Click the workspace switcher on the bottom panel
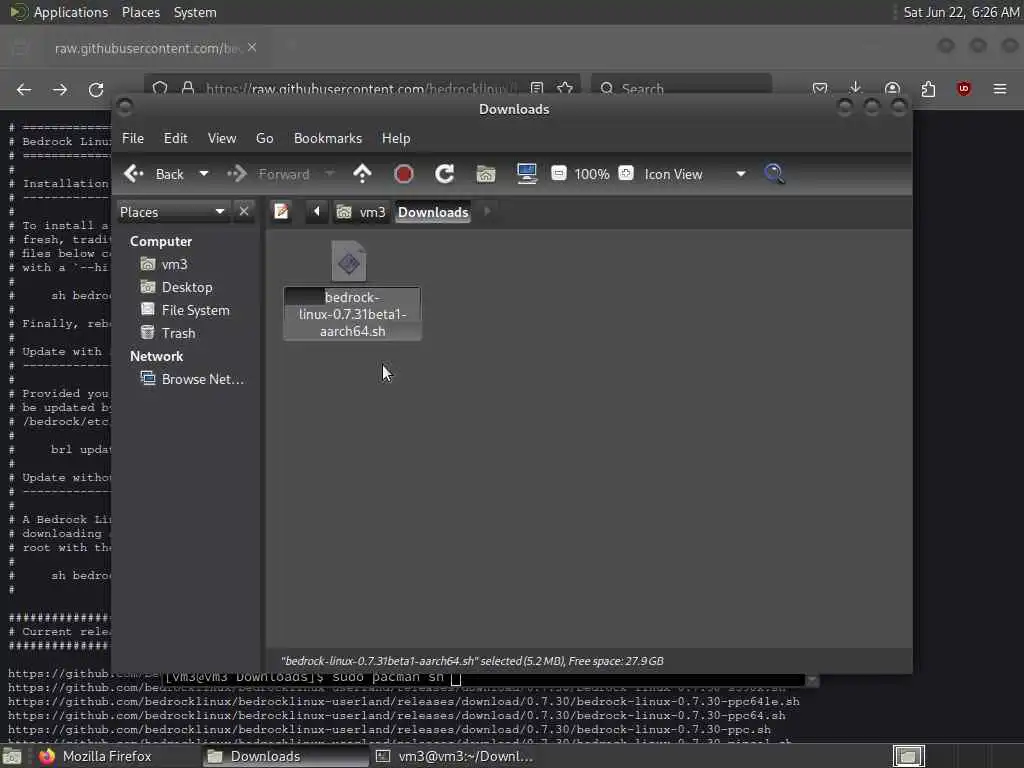1024x768 pixels. click(x=908, y=756)
